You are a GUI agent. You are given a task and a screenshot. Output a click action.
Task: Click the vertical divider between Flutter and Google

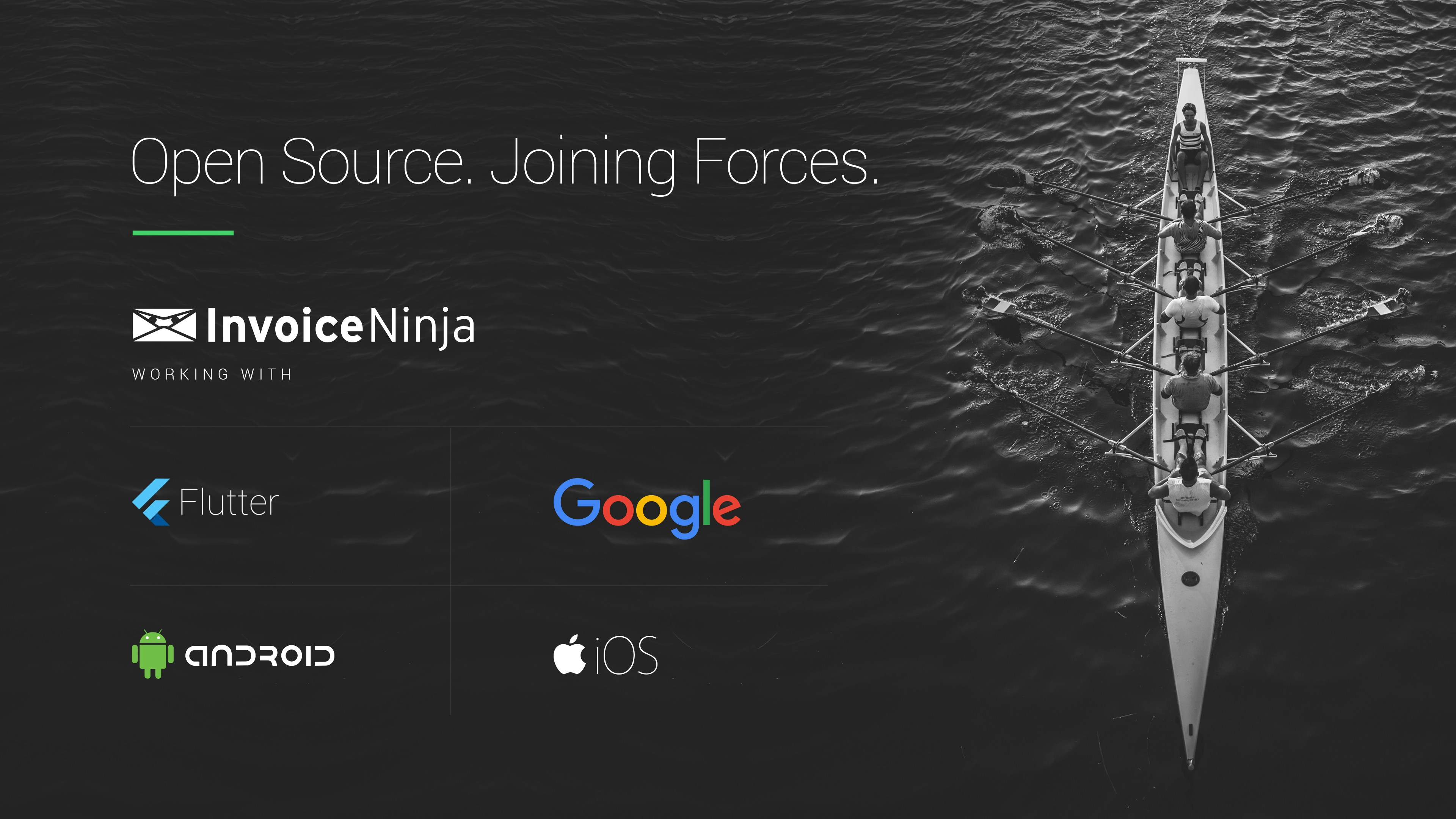click(x=450, y=506)
